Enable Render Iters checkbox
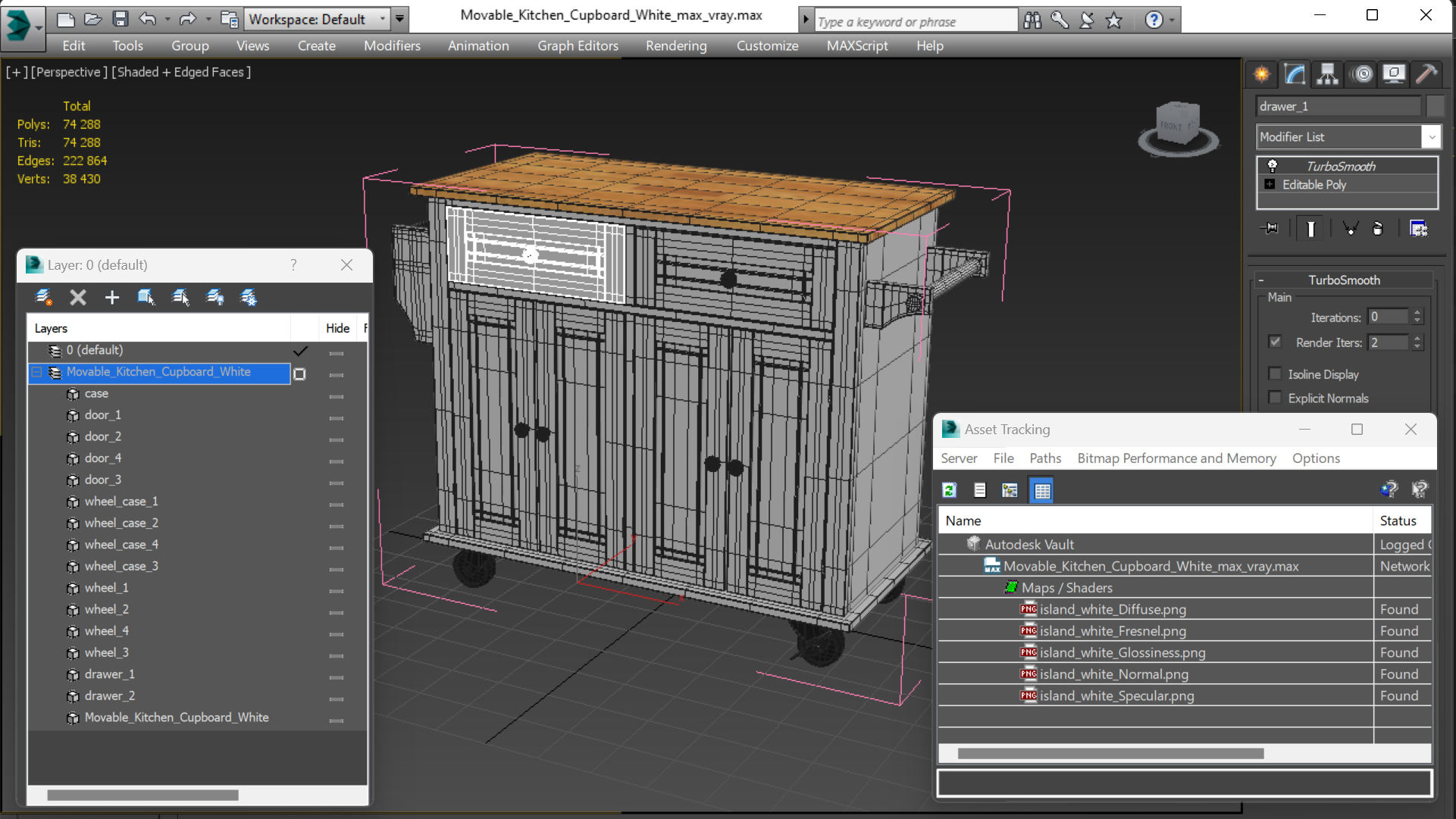Image resolution: width=1456 pixels, height=819 pixels. pyautogui.click(x=1275, y=342)
